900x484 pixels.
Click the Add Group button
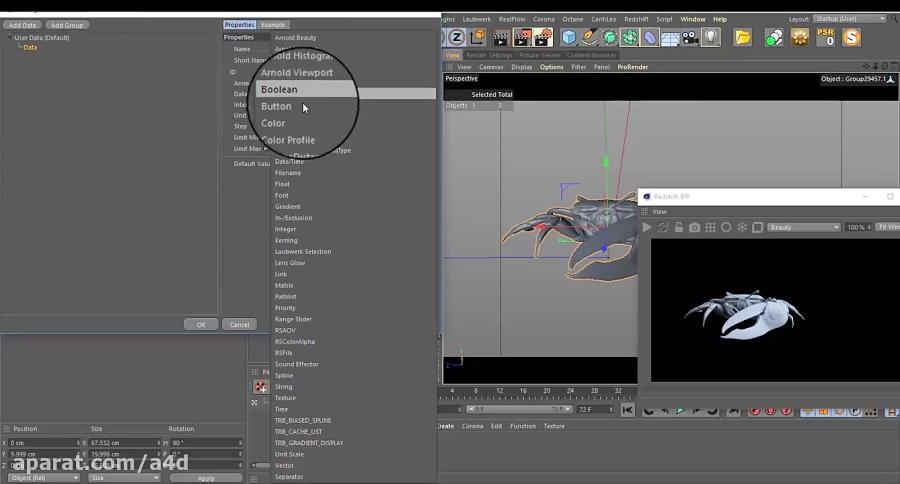pos(67,25)
